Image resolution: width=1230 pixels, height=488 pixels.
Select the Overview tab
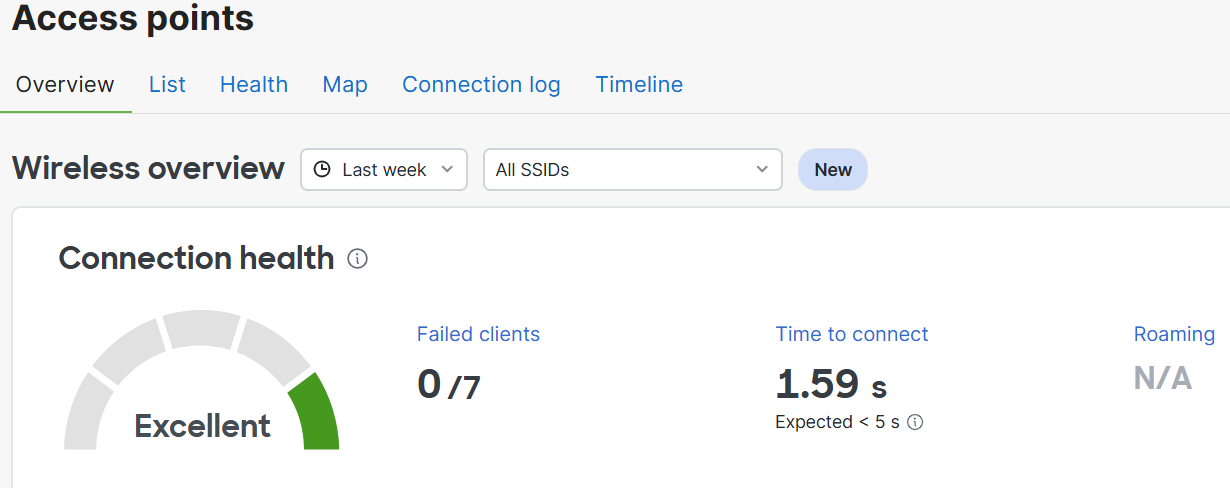tap(65, 85)
